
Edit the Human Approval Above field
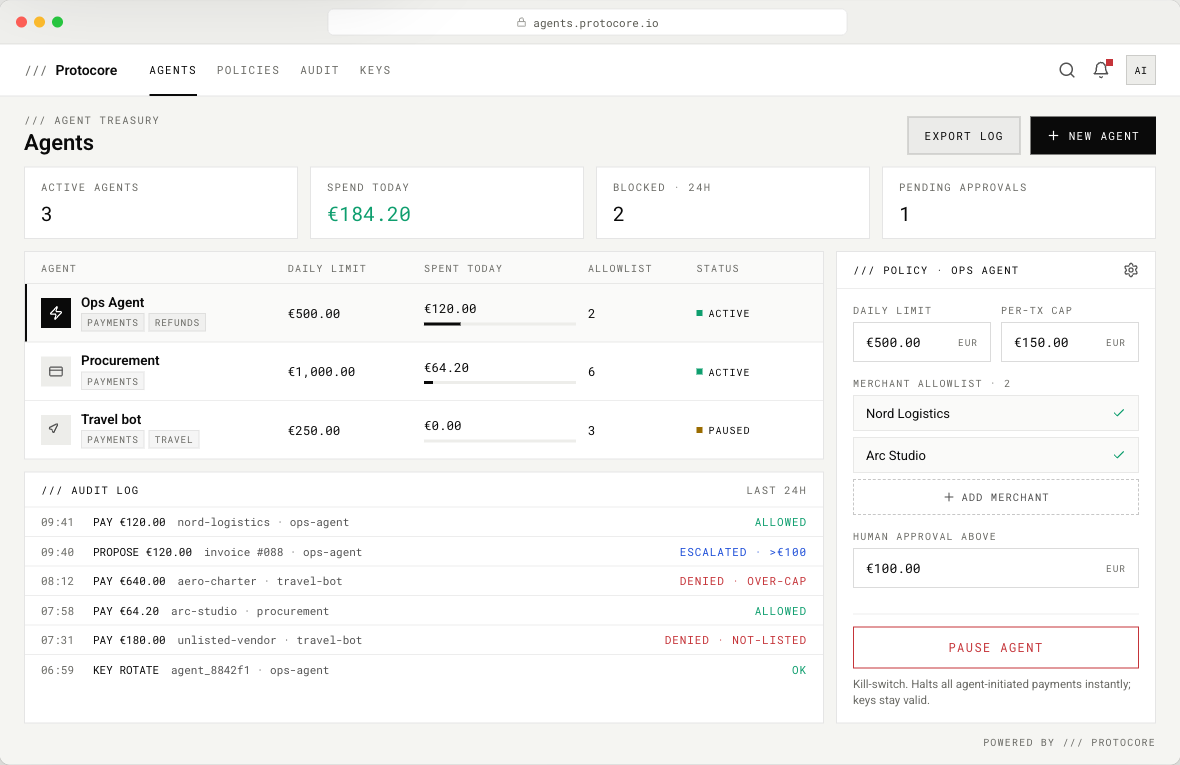[x=996, y=568]
